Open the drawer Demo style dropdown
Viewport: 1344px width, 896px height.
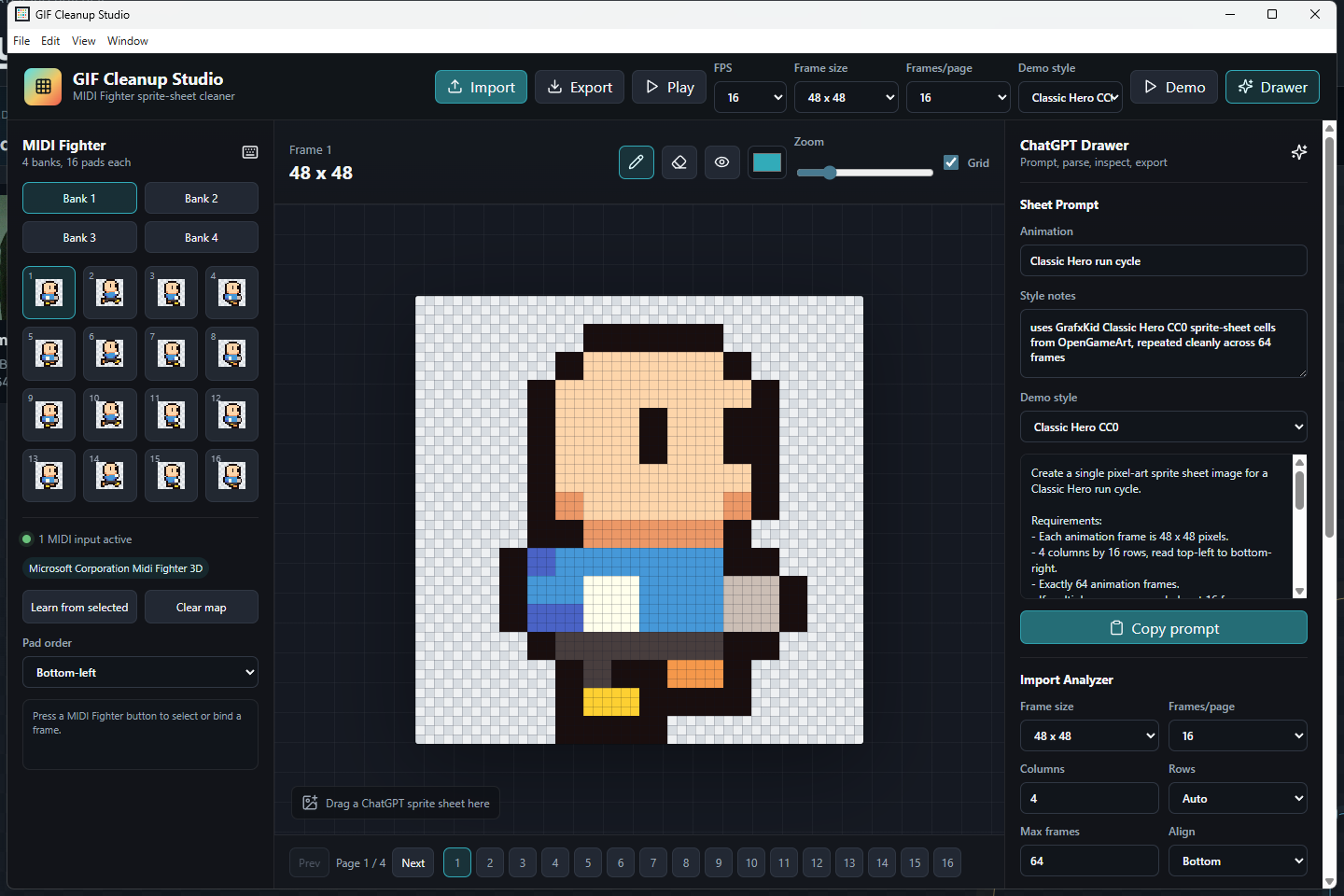point(1163,427)
